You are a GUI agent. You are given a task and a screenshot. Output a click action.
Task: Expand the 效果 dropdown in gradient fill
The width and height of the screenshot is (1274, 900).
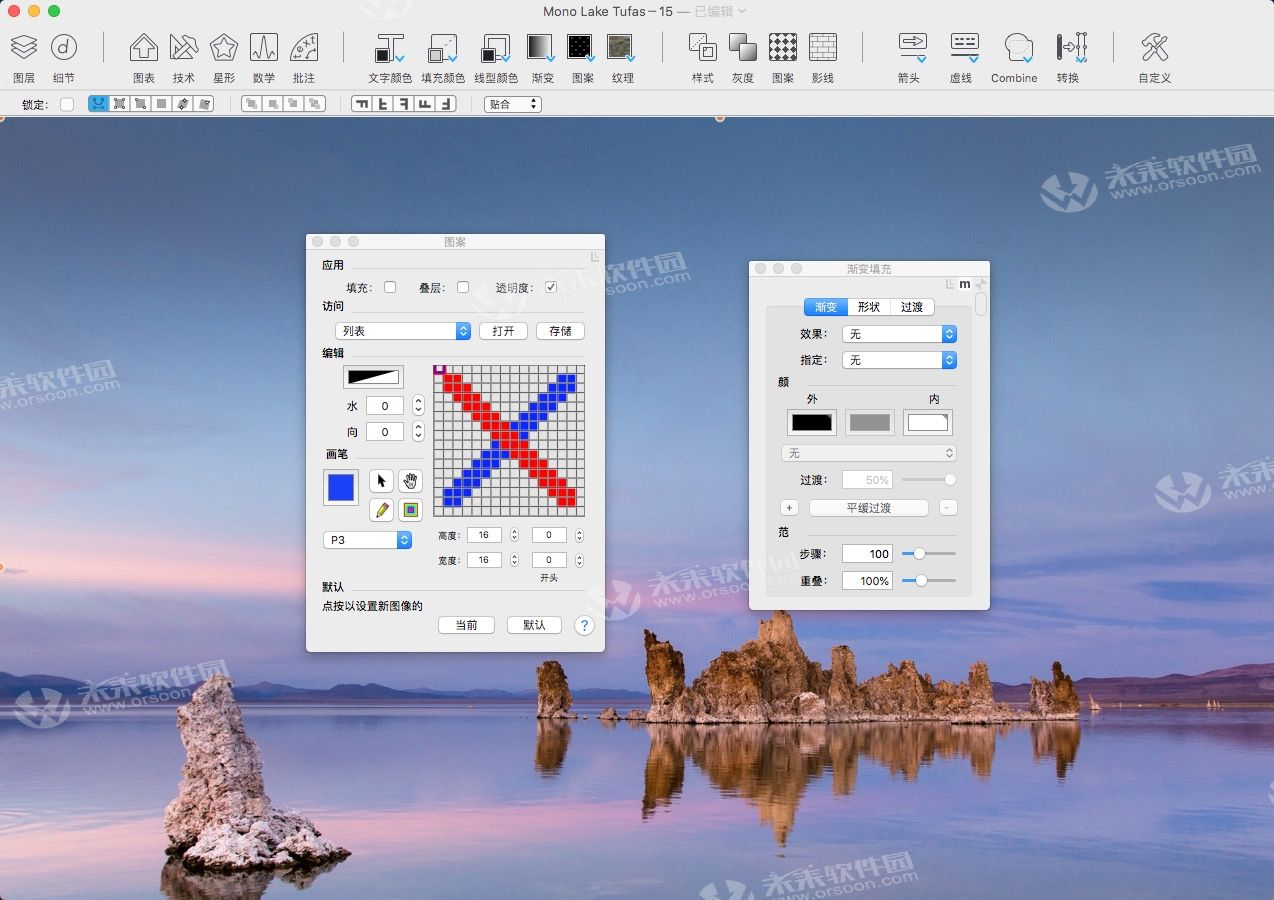(898, 334)
